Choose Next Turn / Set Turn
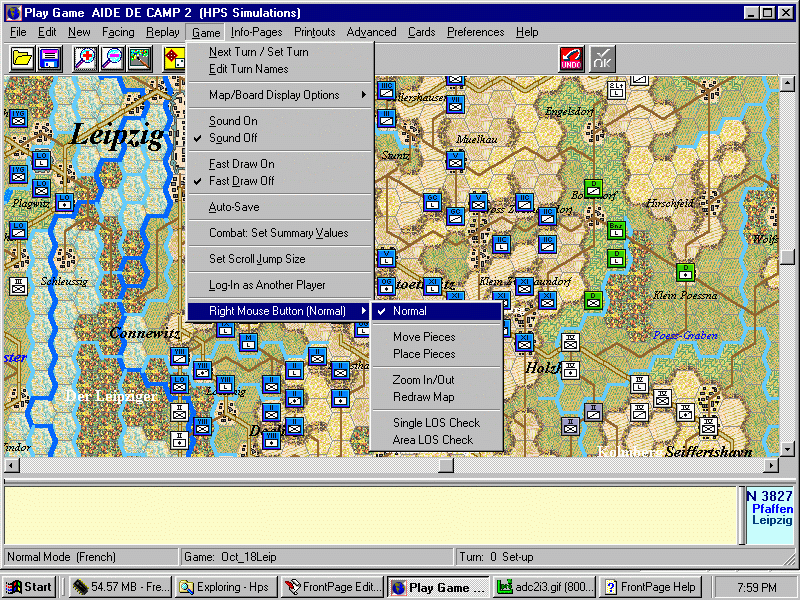This screenshot has height=600, width=800. 281,52
